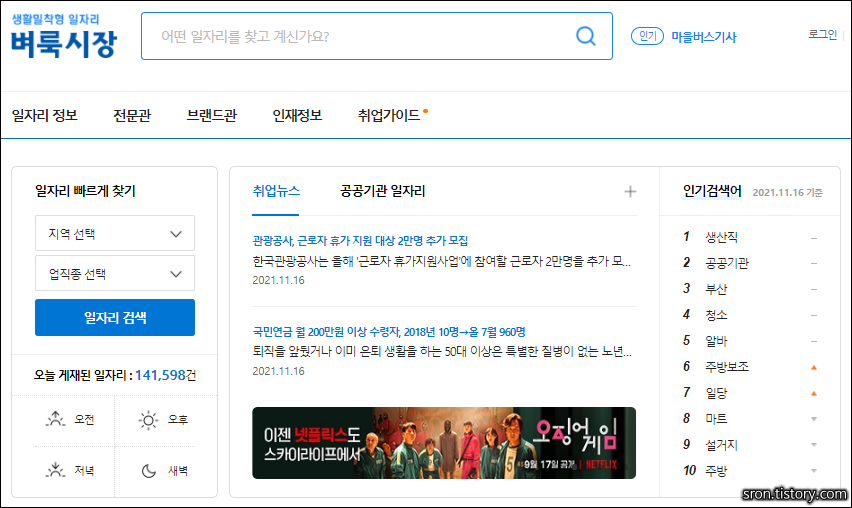Open the 업직종 선택 dropdown
The height and width of the screenshot is (508, 852).
(x=115, y=273)
